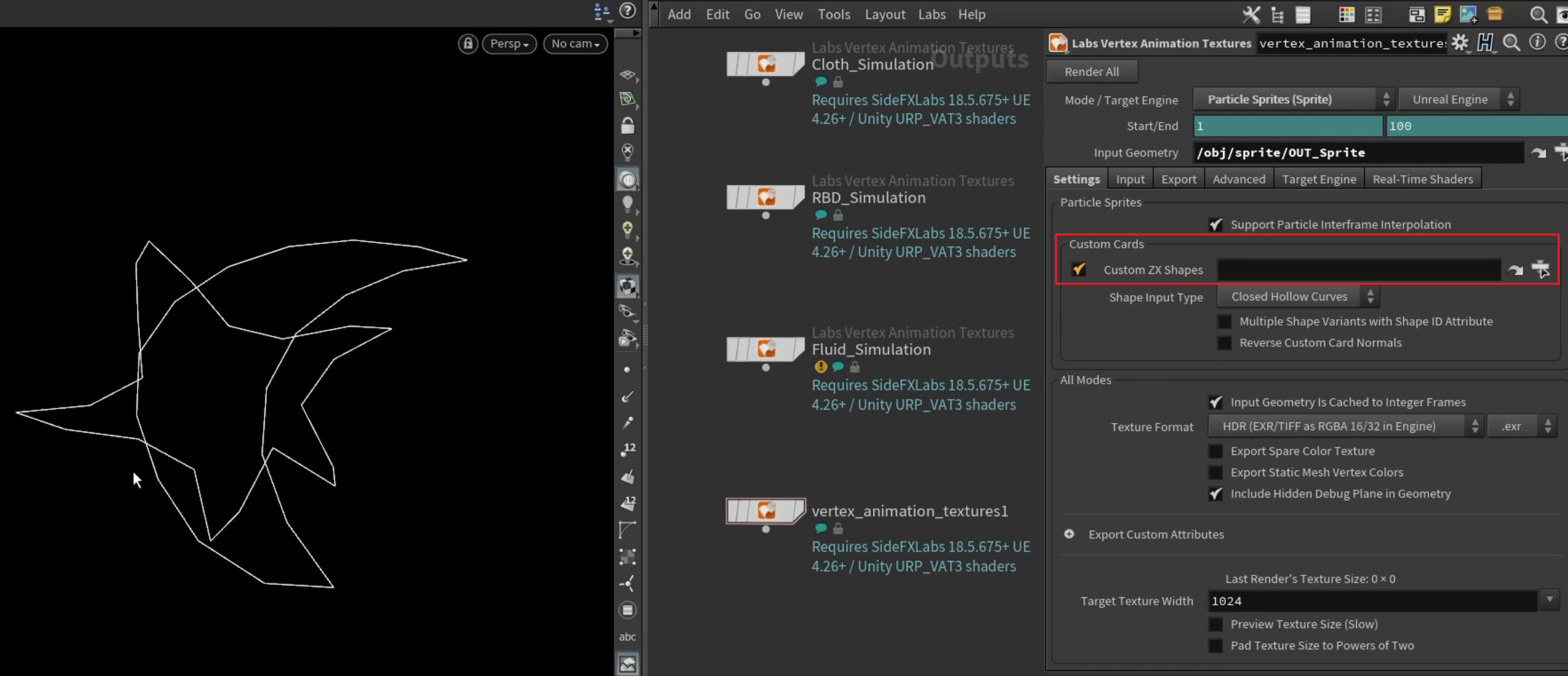Screen dimensions: 1568x676
Task: Click the viewport lock padlock toolbar icon
Action: tap(627, 125)
